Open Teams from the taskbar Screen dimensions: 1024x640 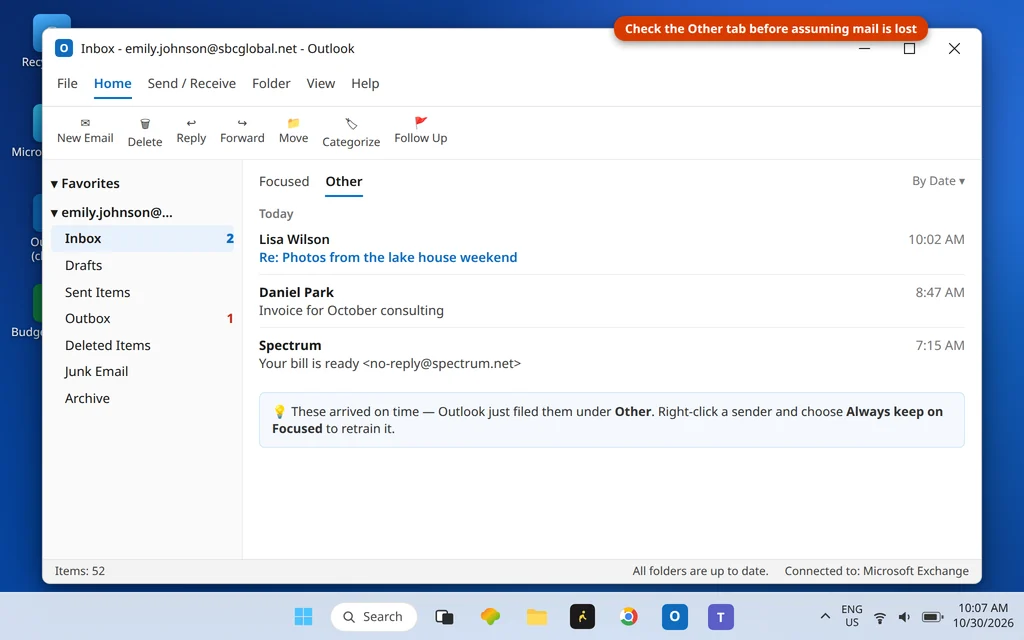(x=721, y=616)
